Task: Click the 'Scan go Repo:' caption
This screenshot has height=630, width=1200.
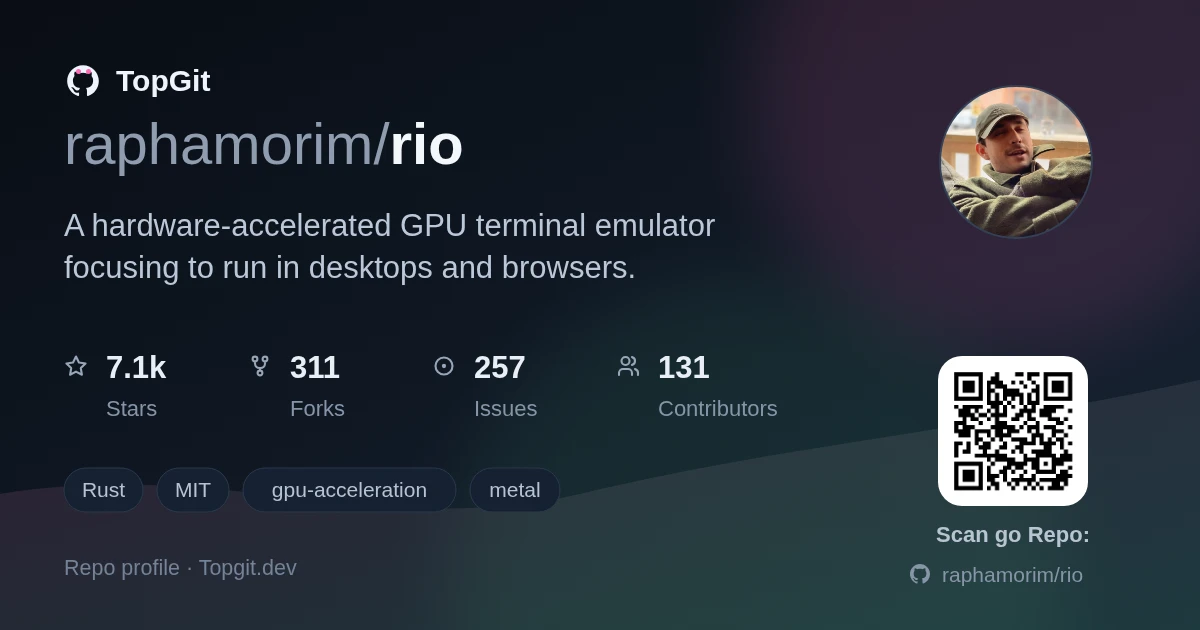Action: pyautogui.click(x=1013, y=535)
